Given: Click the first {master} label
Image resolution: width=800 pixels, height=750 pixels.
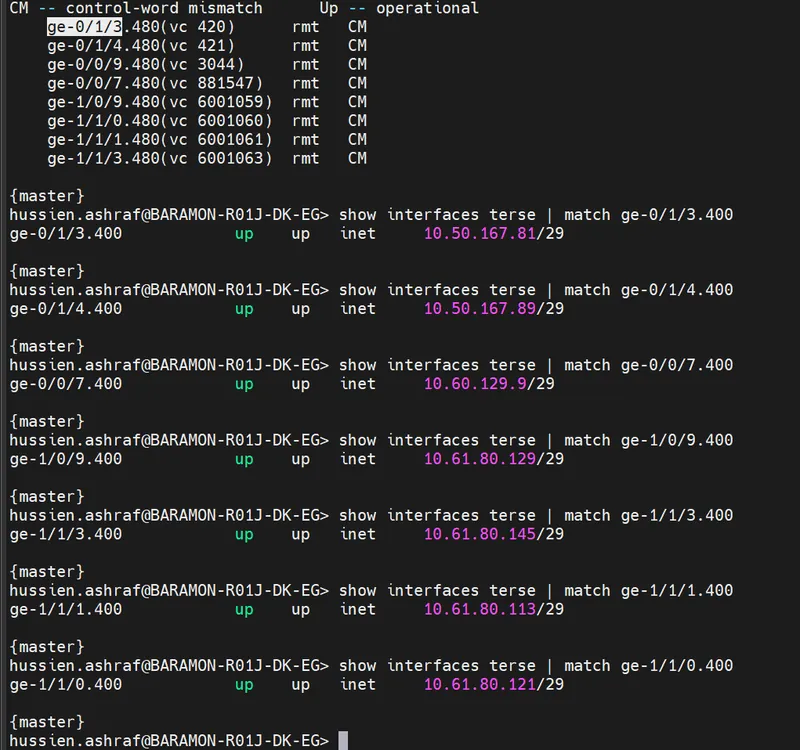Looking at the screenshot, I should (47, 196).
